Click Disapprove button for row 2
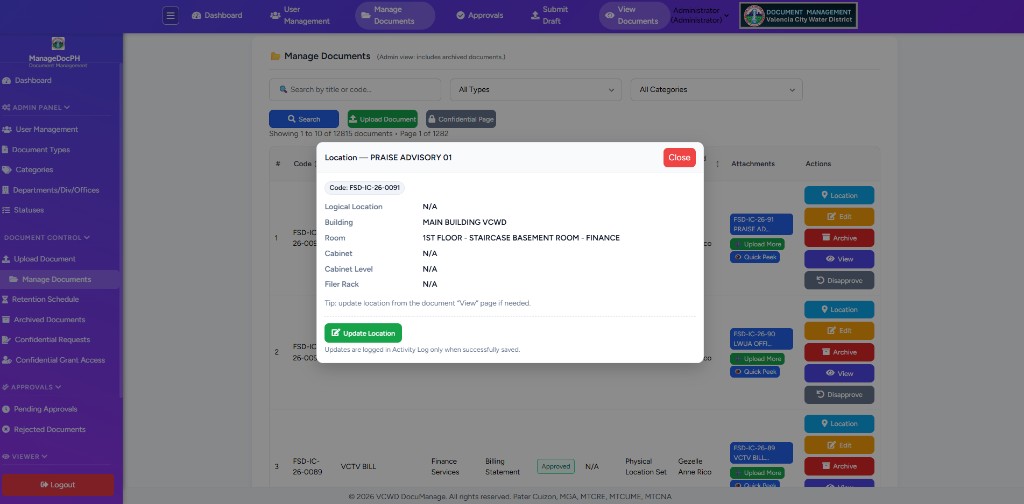 (839, 394)
